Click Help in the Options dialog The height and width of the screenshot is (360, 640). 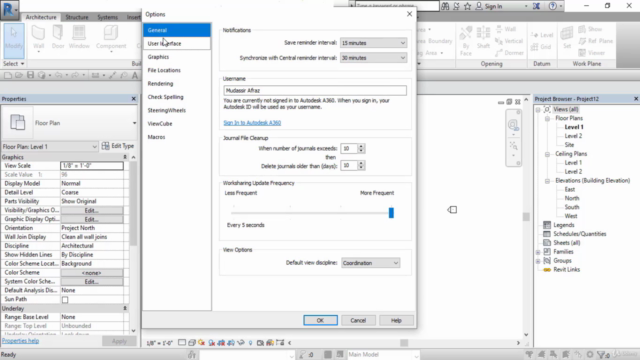coord(396,320)
